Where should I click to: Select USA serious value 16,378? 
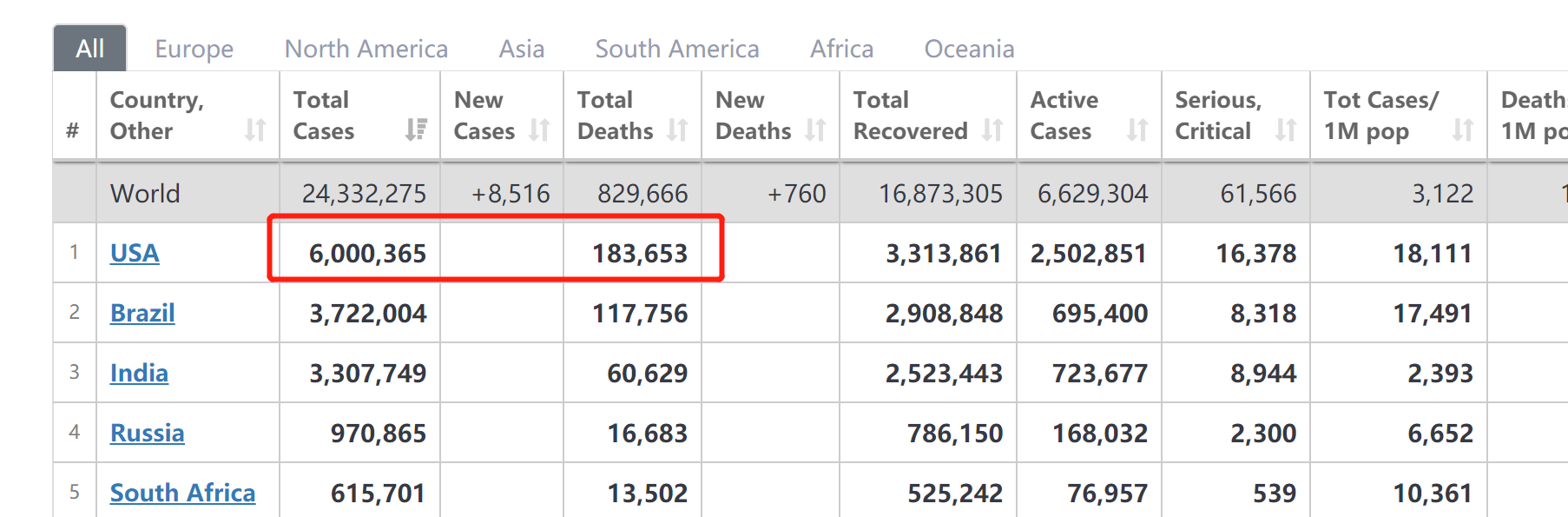click(1256, 253)
